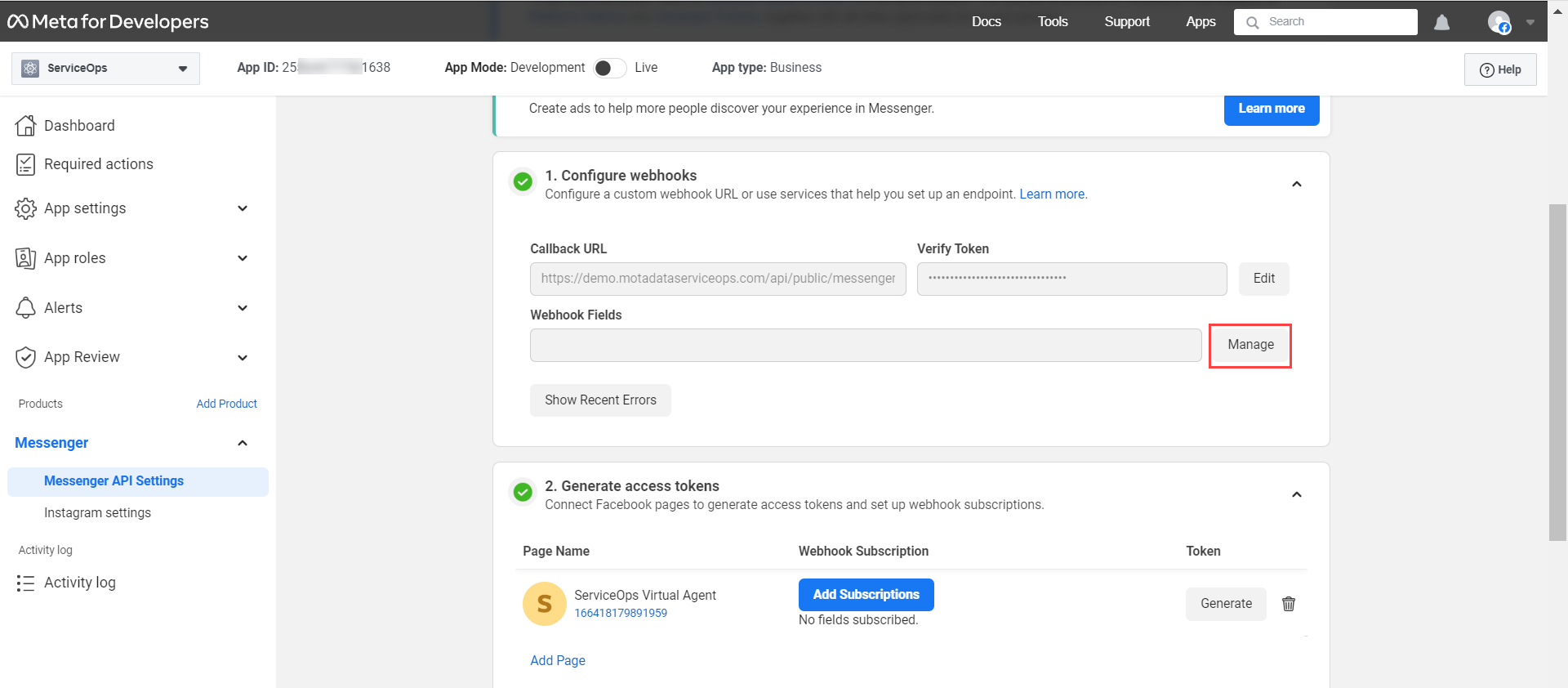This screenshot has height=688, width=1568.
Task: Click the App roles person icon
Action: (26, 258)
